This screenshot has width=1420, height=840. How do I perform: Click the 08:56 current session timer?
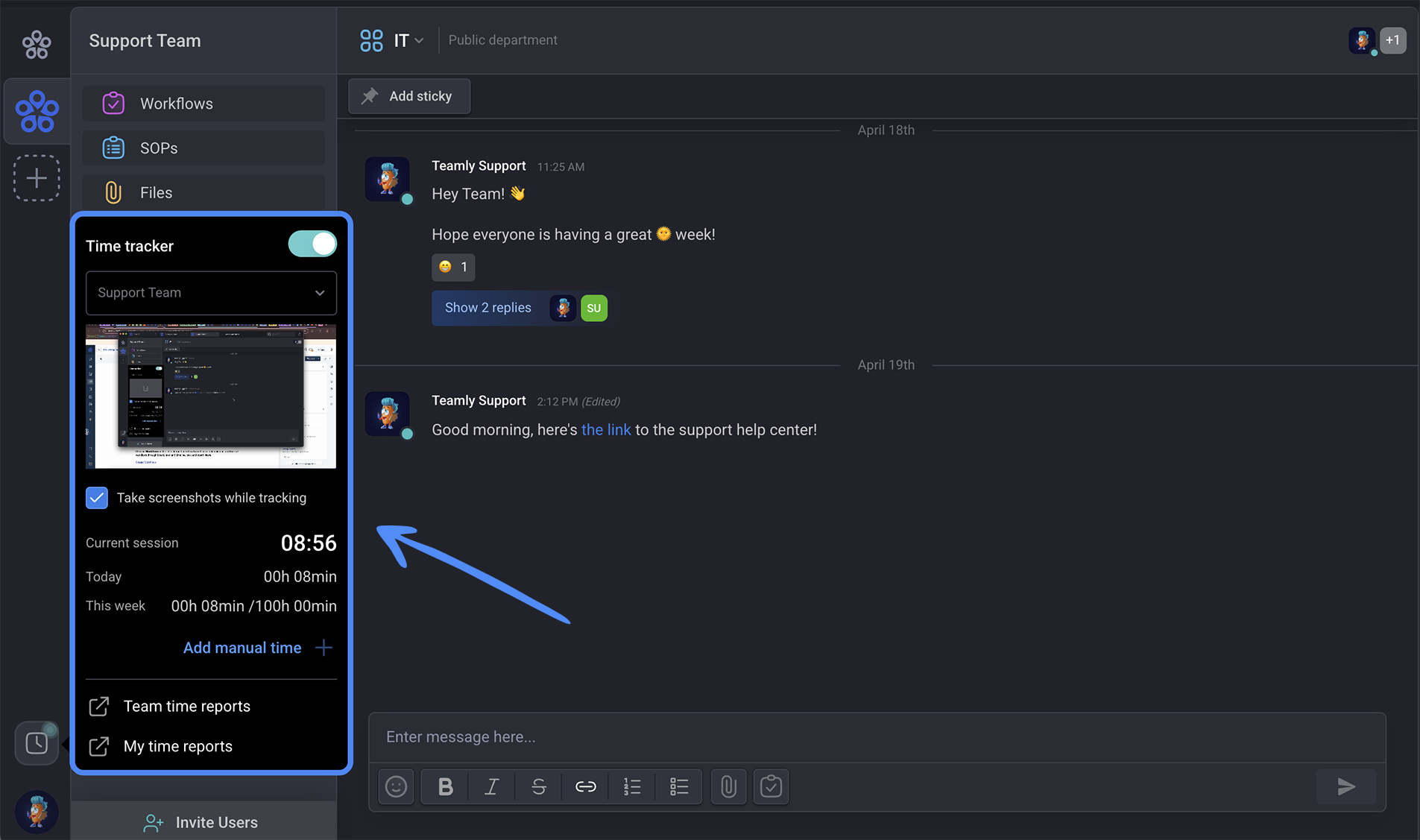[x=309, y=543]
